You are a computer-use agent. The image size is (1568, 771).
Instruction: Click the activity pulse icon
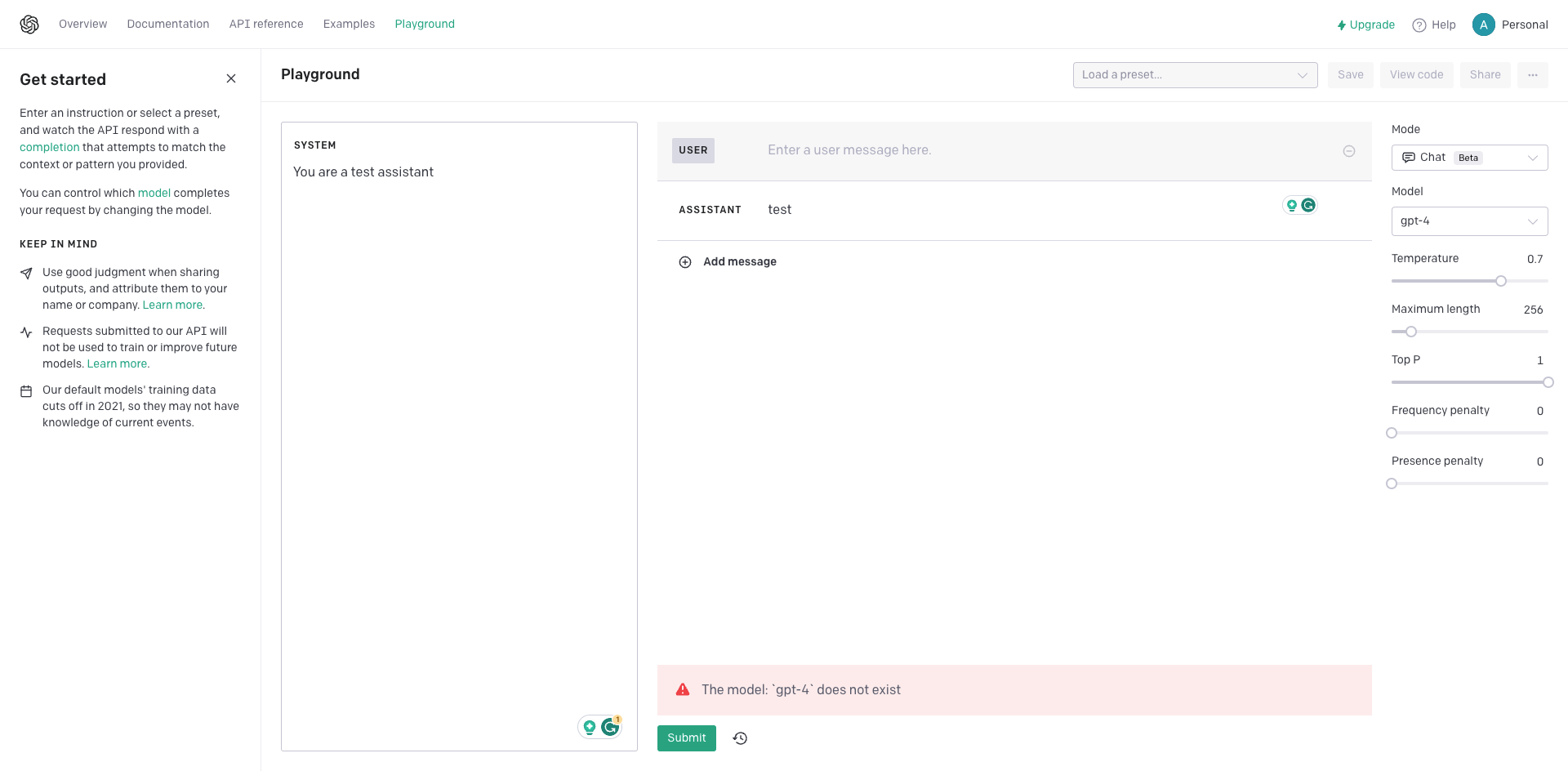tap(26, 332)
